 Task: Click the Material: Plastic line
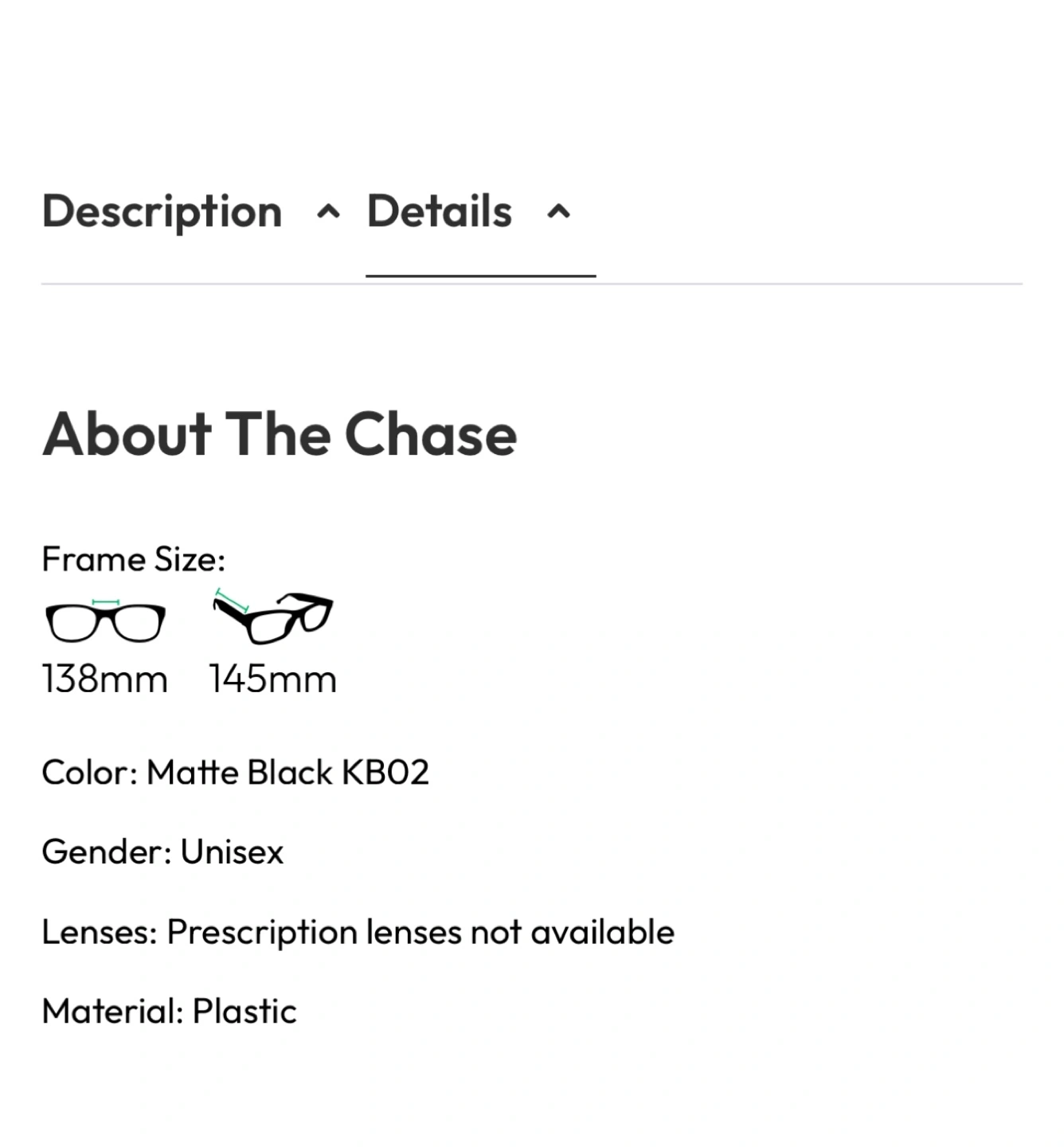(169, 1012)
